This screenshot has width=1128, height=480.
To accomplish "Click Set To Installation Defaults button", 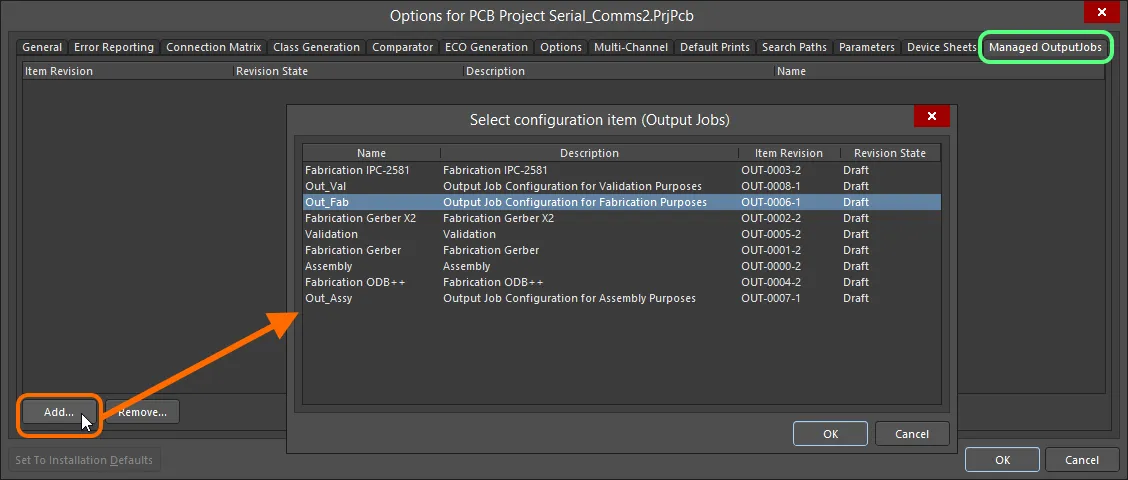I will click(84, 460).
